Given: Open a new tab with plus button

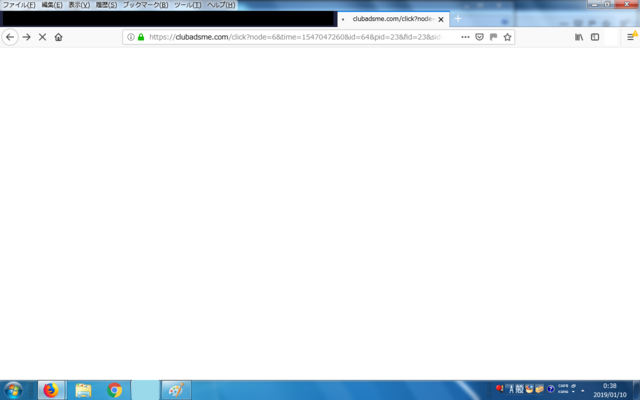Looking at the screenshot, I should (458, 19).
